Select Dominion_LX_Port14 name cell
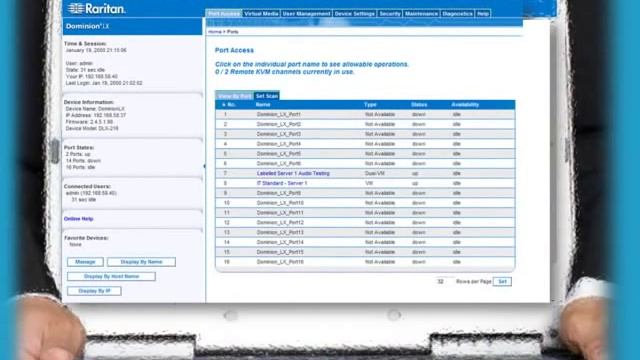Image resolution: width=640 pixels, height=360 pixels. click(280, 242)
